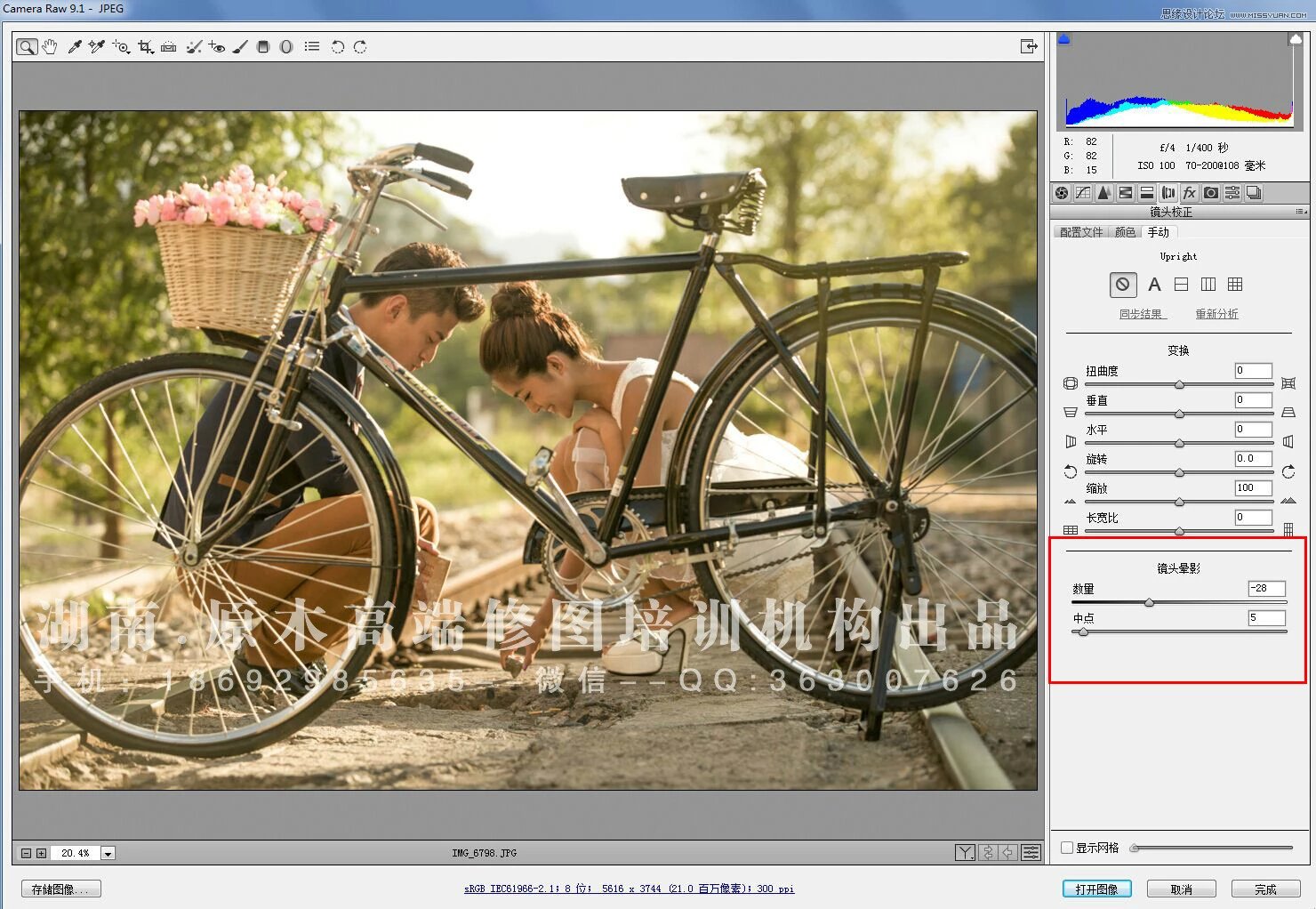Open the 镜头校正 panel flyout menu

[x=1302, y=212]
